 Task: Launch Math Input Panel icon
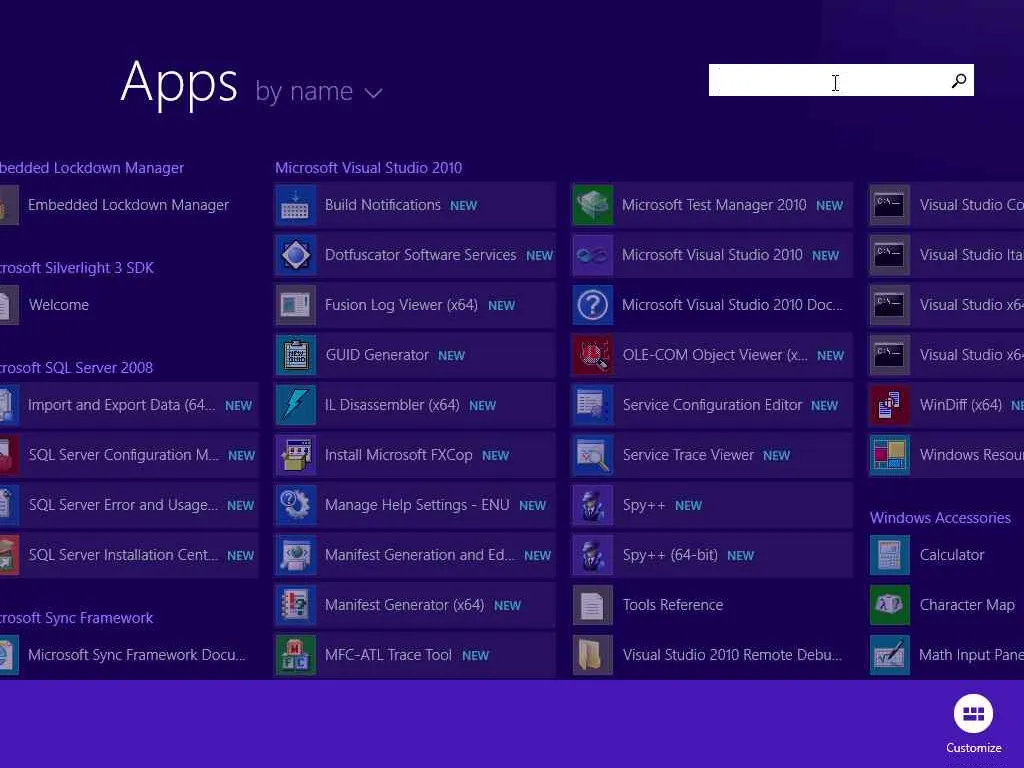tap(889, 655)
